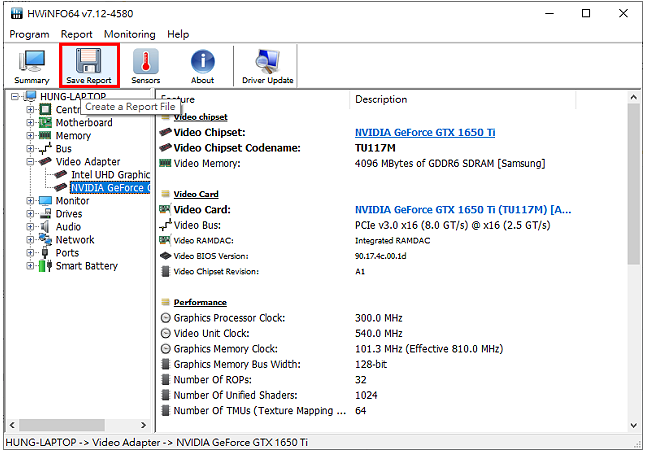Click the Video Adapter card icon
This screenshot has height=454, width=647.
(x=45, y=162)
